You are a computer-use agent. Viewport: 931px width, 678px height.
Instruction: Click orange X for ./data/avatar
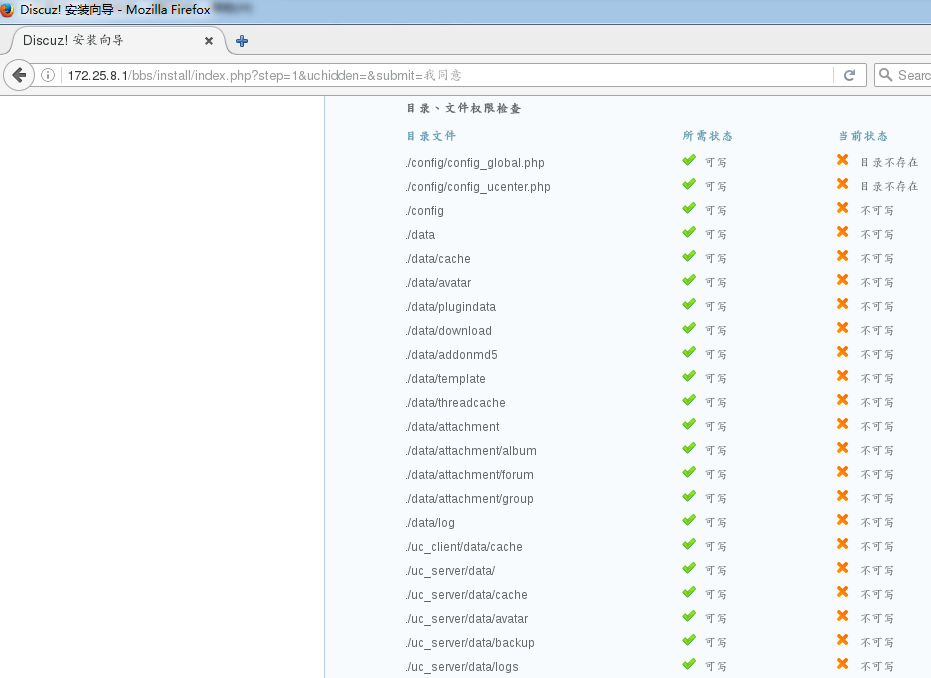click(x=842, y=280)
